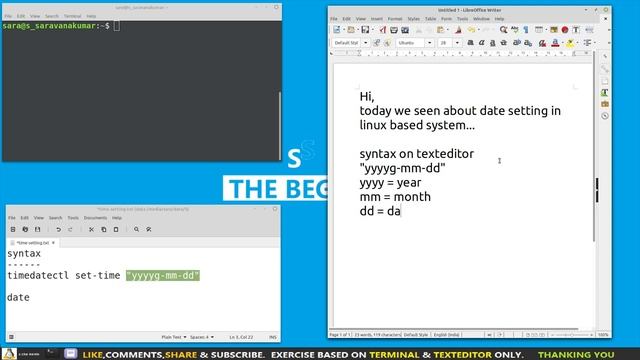Open the Table menu in Writer
Image resolution: width=640 pixels, height=360 pixels.
pyautogui.click(x=430, y=19)
